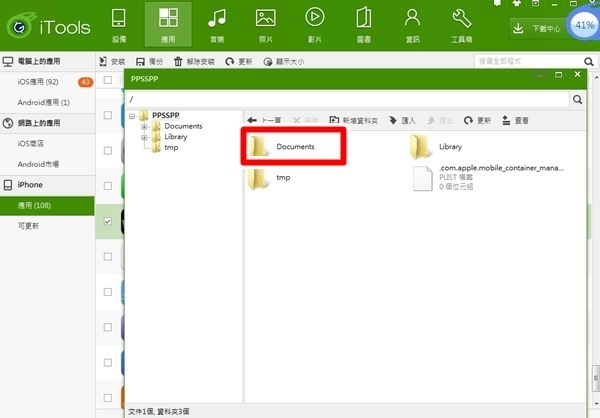Click the 41% circular progress indicator
Image resolution: width=600 pixels, height=418 pixels.
coord(584,25)
